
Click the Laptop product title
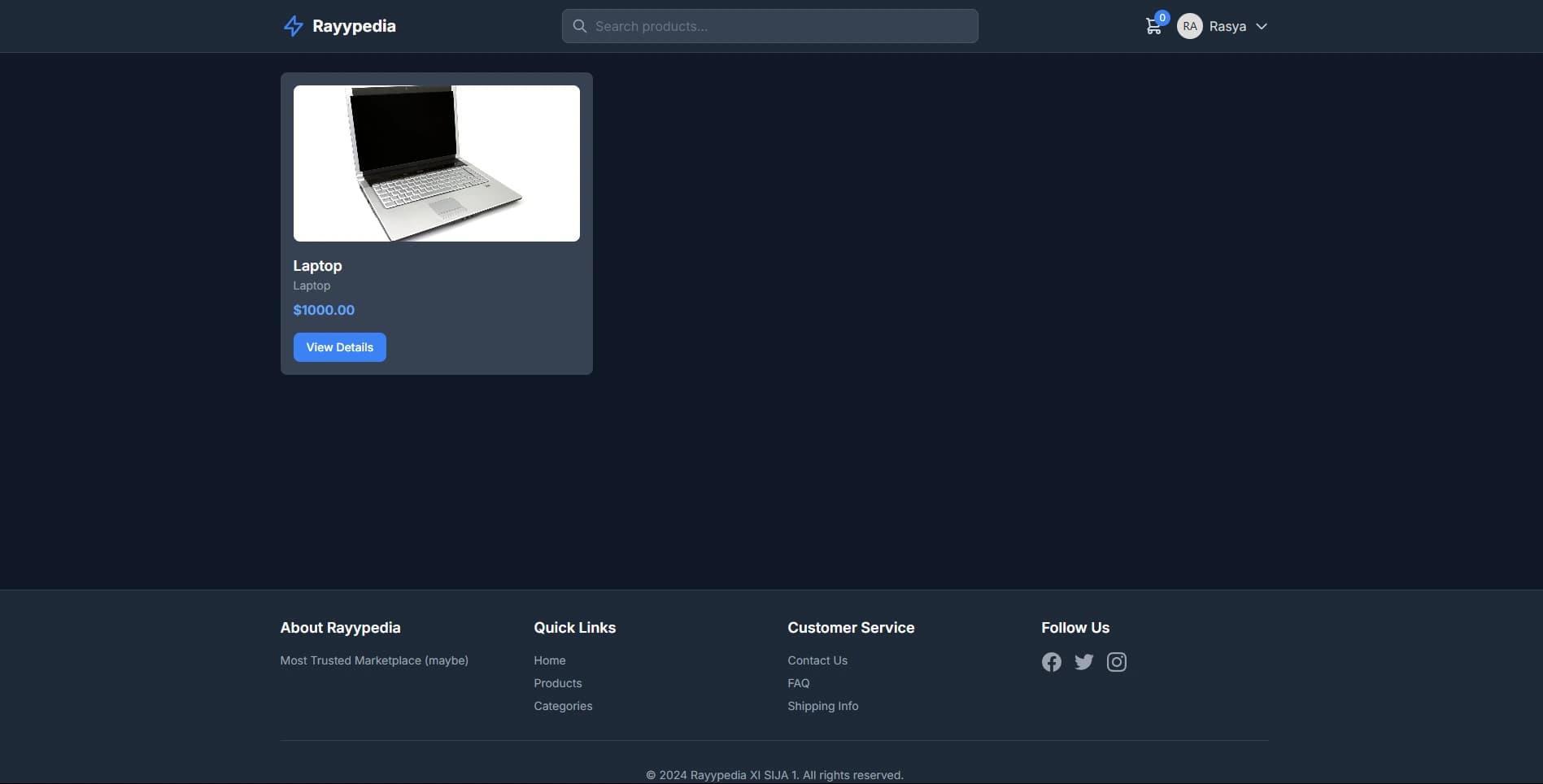pyautogui.click(x=317, y=265)
